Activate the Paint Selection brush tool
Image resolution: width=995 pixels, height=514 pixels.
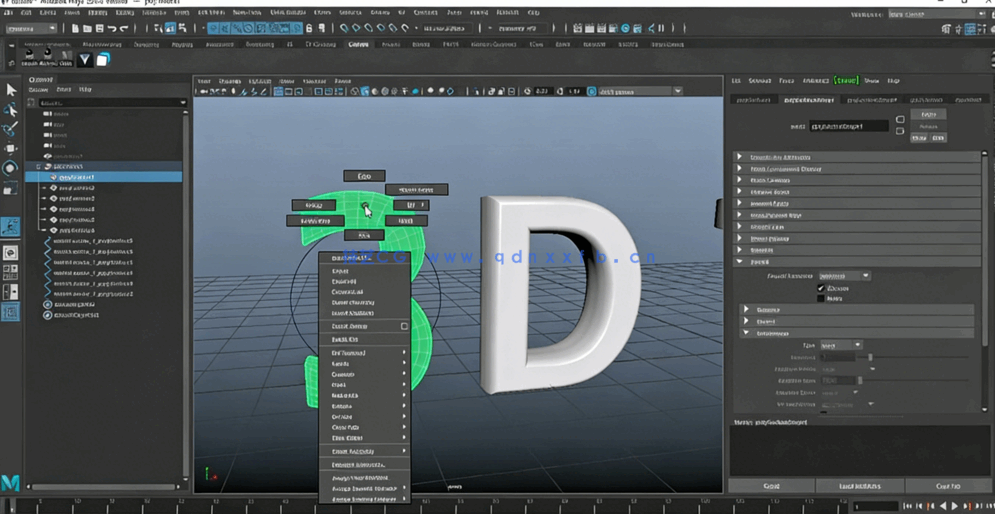point(11,129)
